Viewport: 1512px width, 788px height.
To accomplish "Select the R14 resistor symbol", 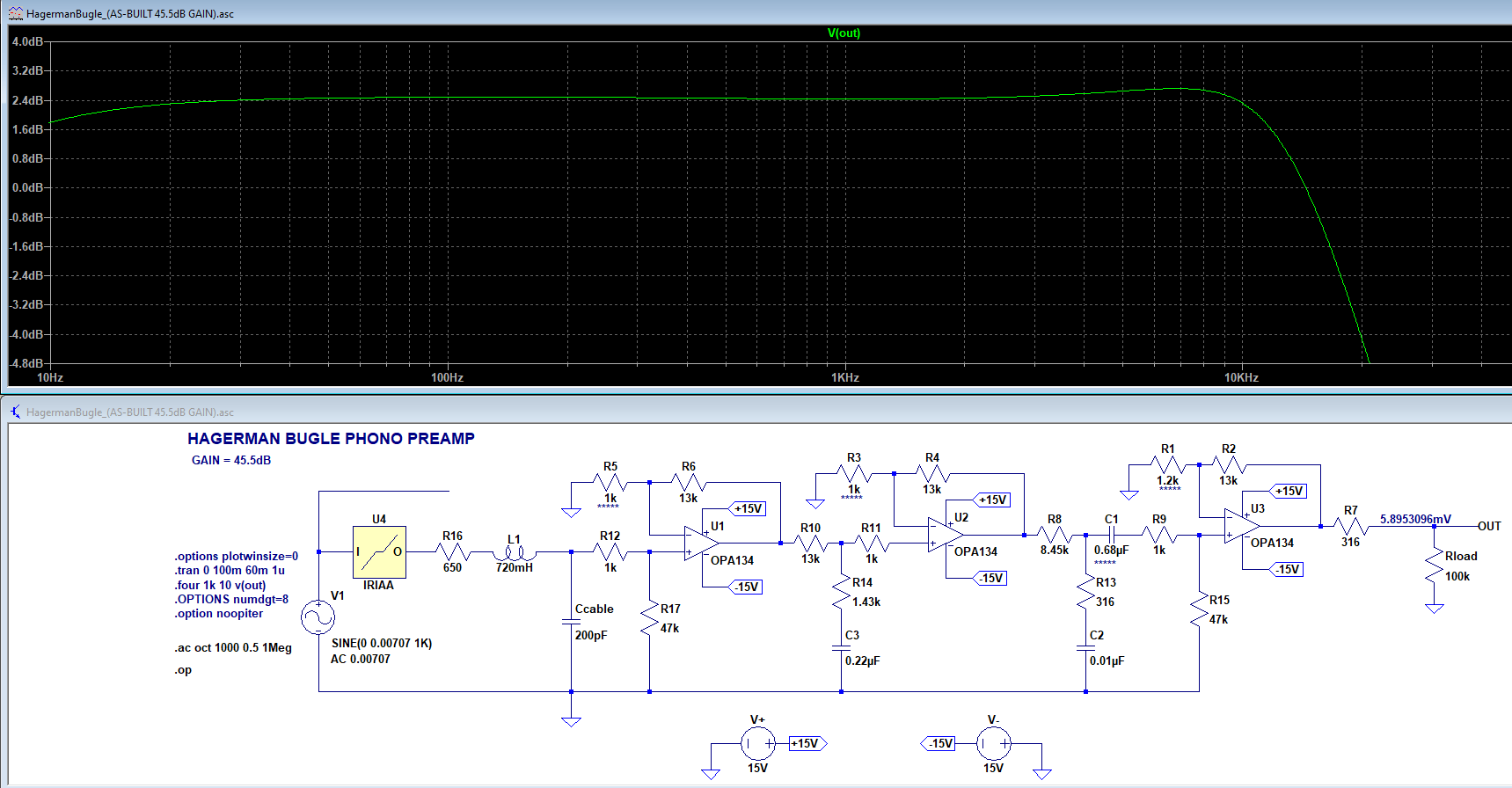I will click(x=842, y=591).
